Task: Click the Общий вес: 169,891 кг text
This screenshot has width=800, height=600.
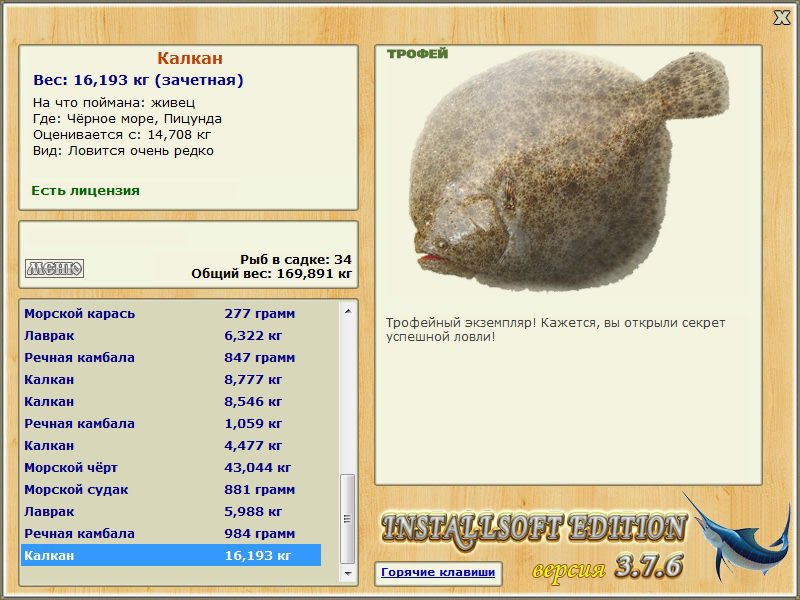Action: click(271, 273)
